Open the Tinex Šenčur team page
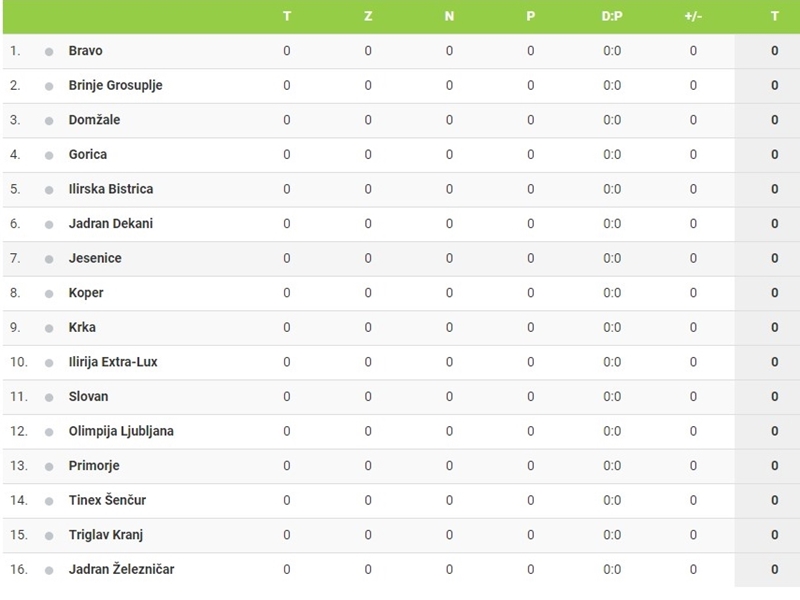This screenshot has width=800, height=600. click(107, 500)
